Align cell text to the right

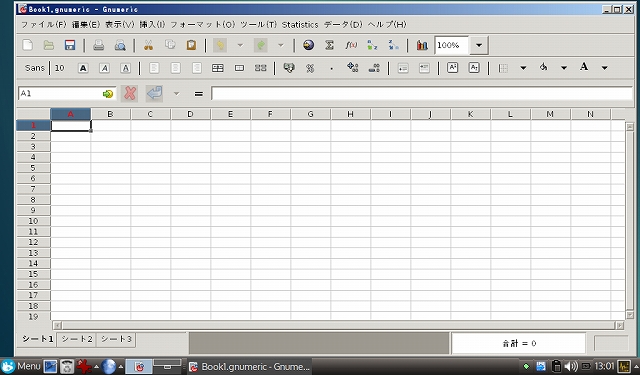[197, 68]
